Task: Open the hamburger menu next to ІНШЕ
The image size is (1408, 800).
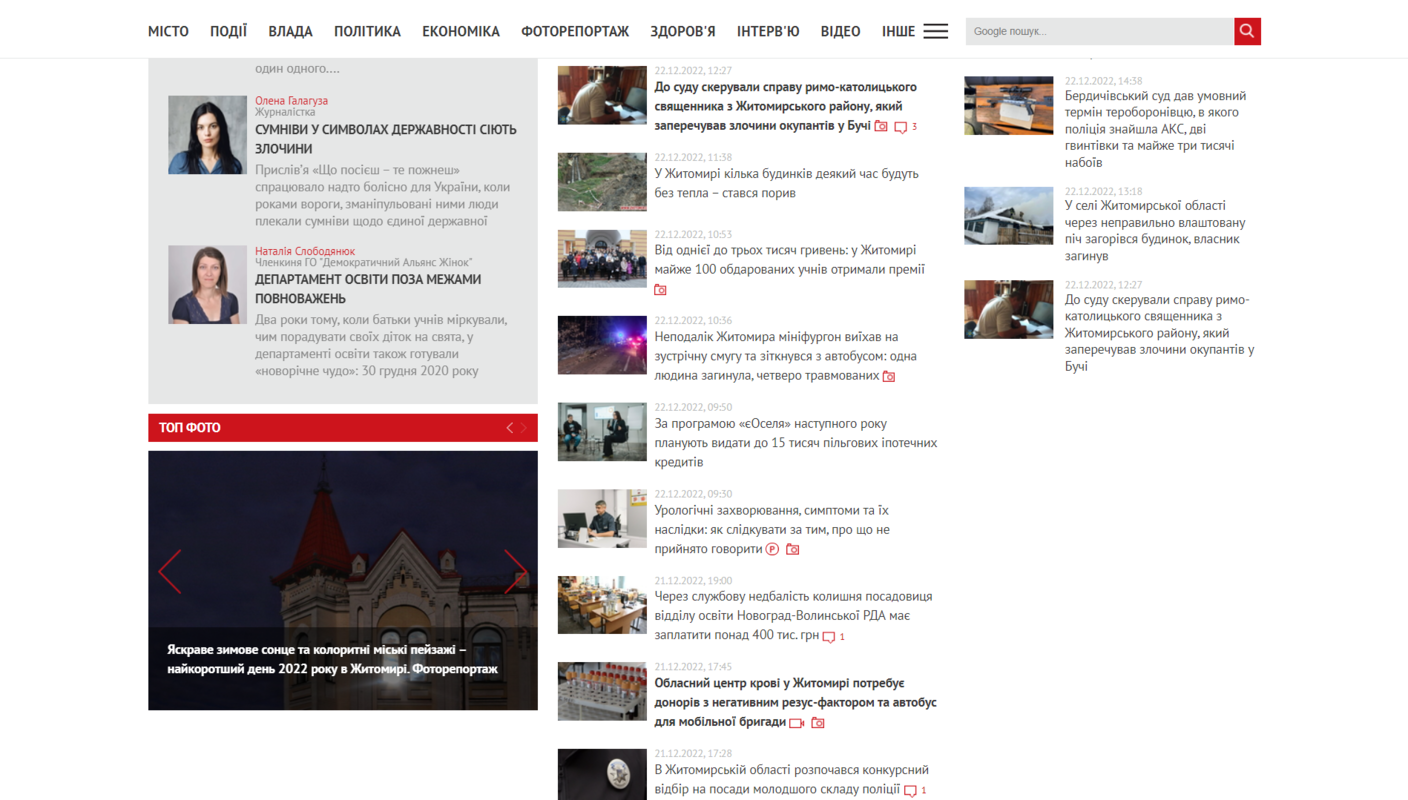Action: pos(935,31)
